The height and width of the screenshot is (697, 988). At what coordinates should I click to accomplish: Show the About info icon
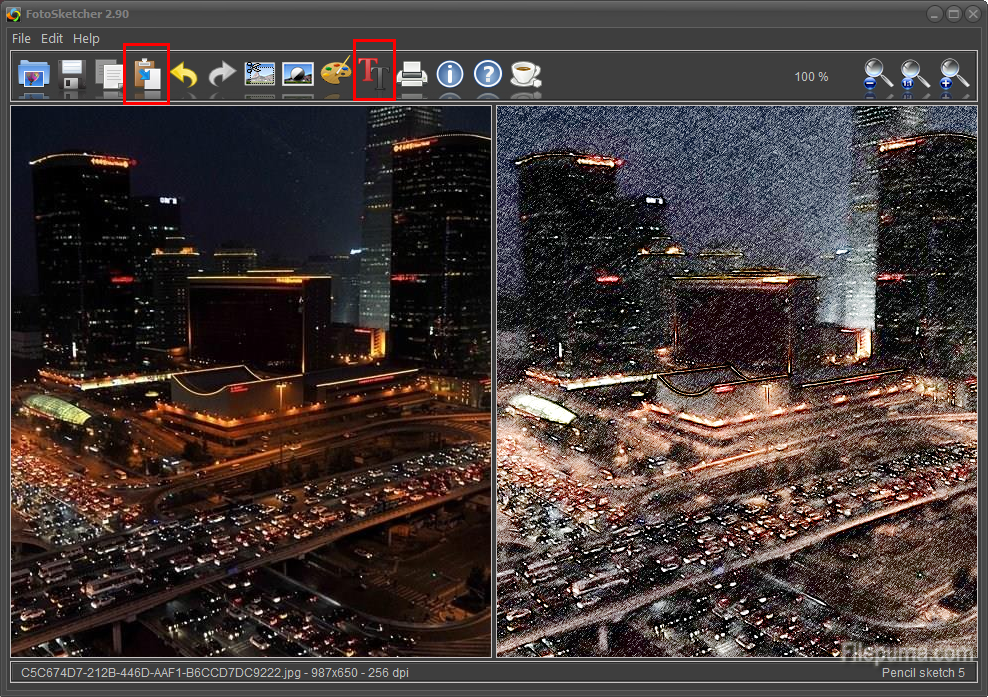pos(450,74)
